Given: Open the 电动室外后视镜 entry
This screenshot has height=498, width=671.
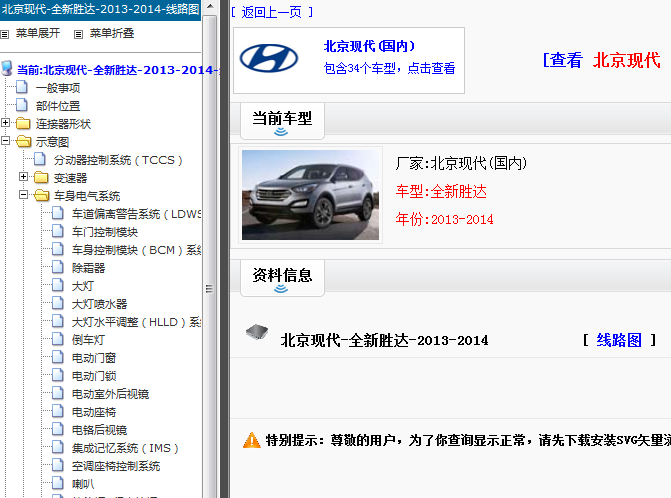Looking at the screenshot, I should pyautogui.click(x=110, y=394).
